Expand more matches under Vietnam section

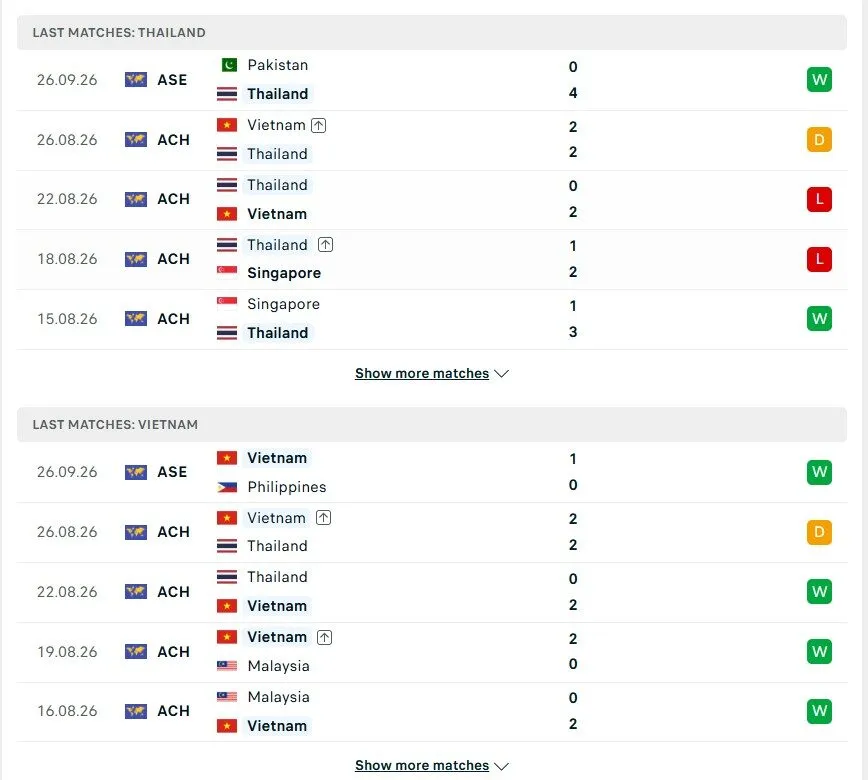pos(422,766)
